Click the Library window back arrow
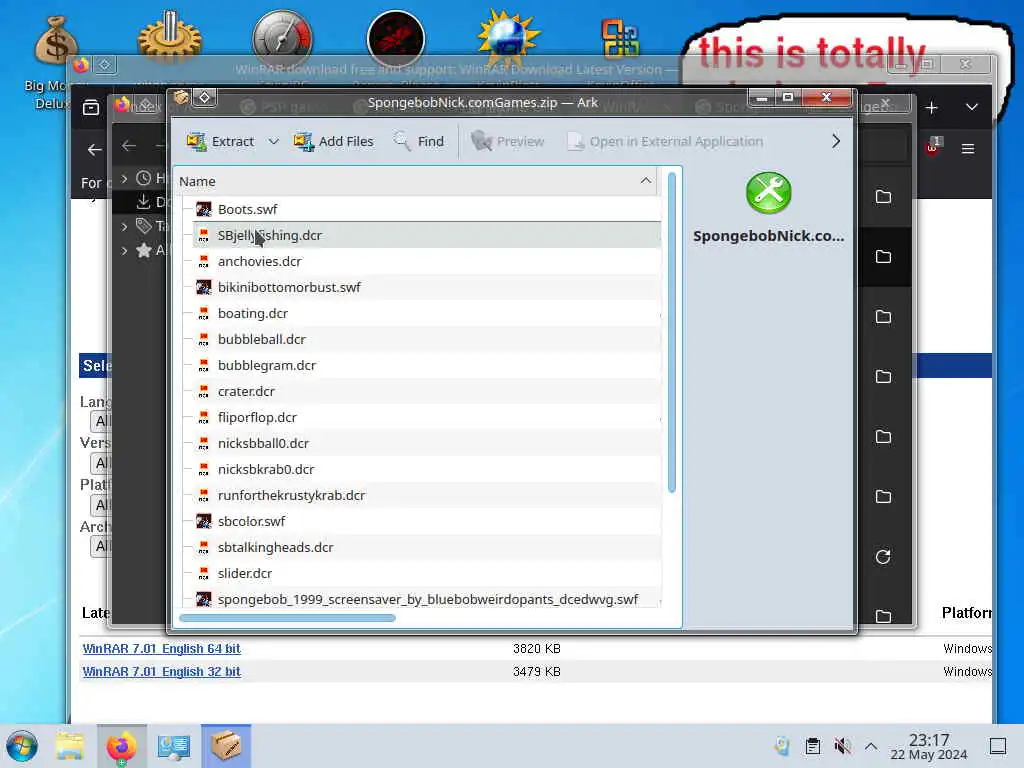Screen dimensions: 1024x768 click(129, 146)
